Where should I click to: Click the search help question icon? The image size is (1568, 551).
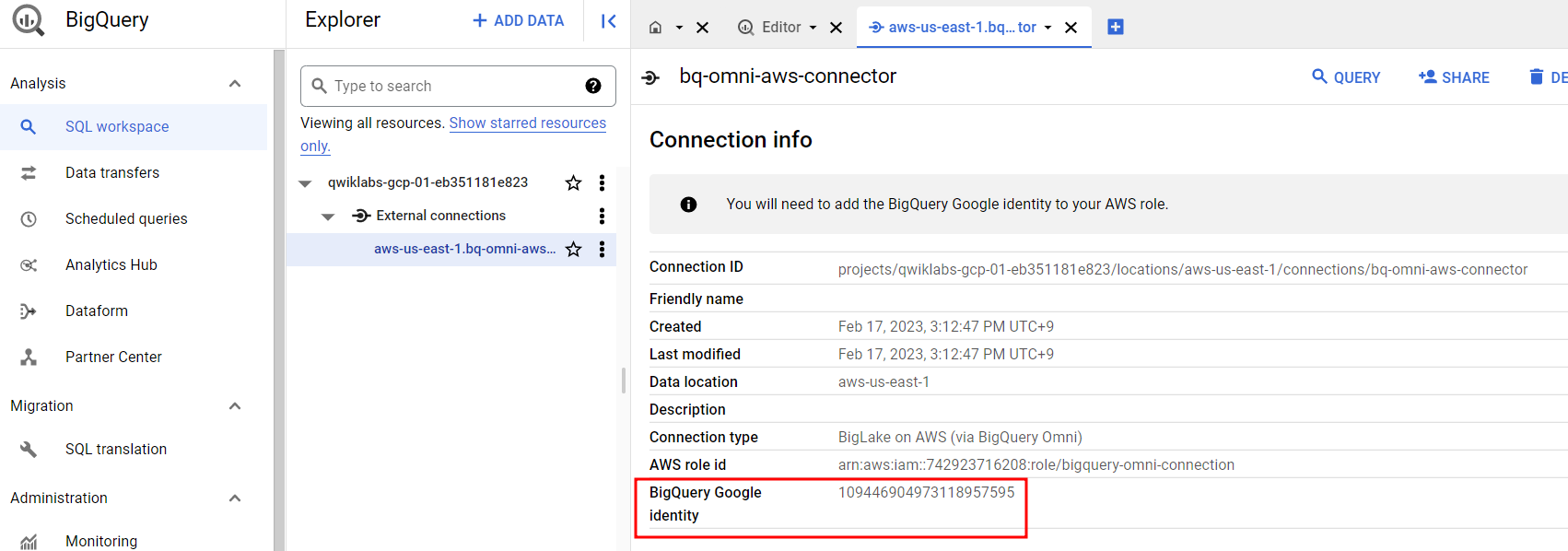click(x=593, y=86)
